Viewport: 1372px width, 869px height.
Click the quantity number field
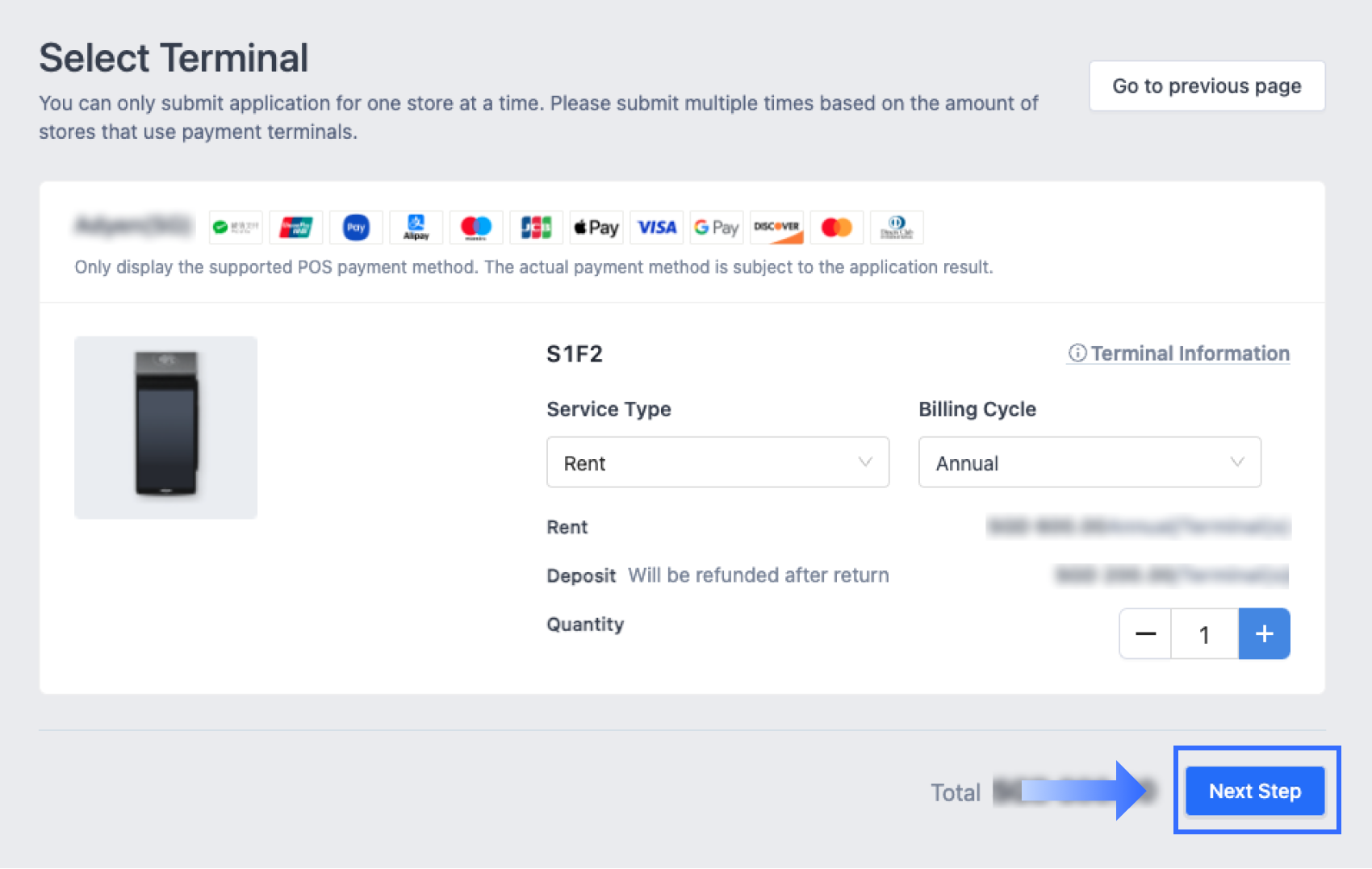[x=1204, y=634]
